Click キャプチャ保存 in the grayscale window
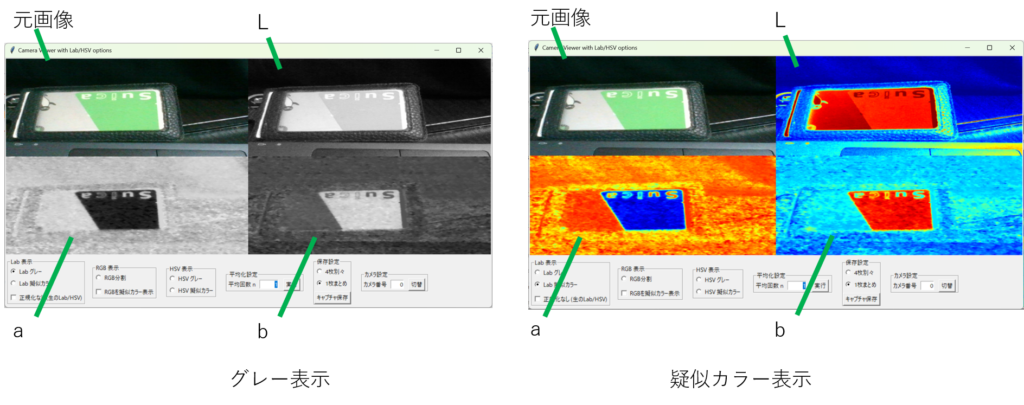 pyautogui.click(x=332, y=297)
